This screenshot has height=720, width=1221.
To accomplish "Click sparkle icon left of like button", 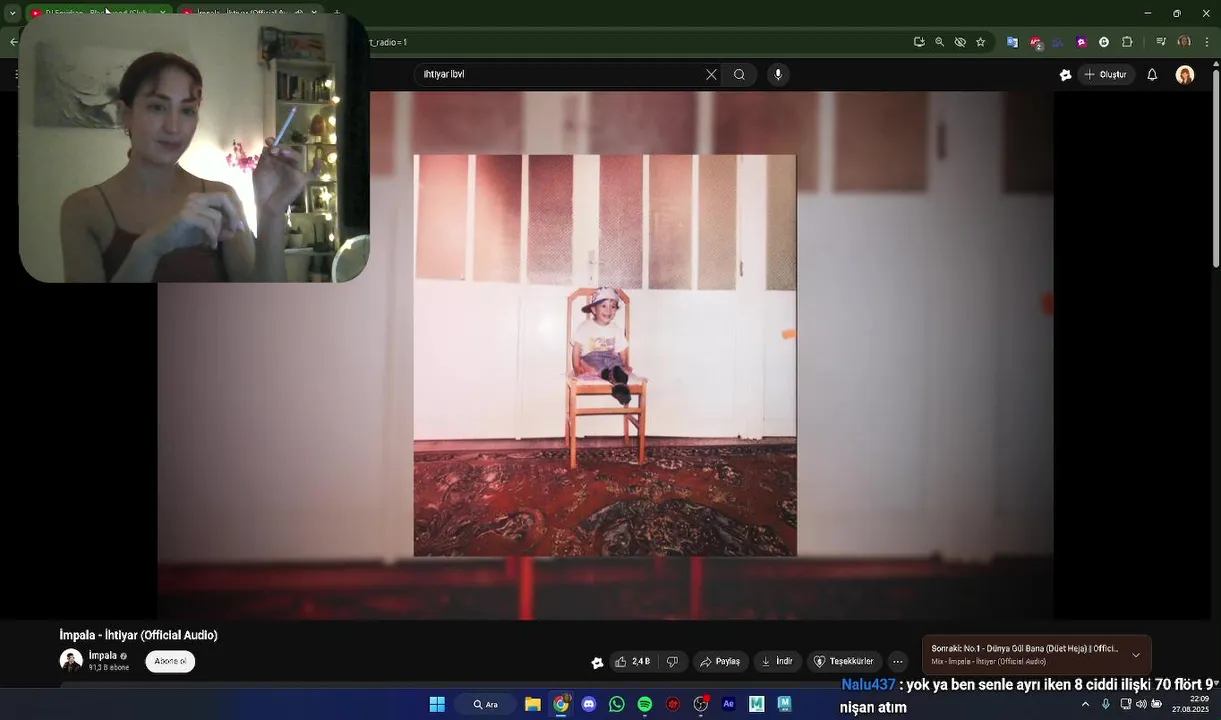I will click(597, 662).
